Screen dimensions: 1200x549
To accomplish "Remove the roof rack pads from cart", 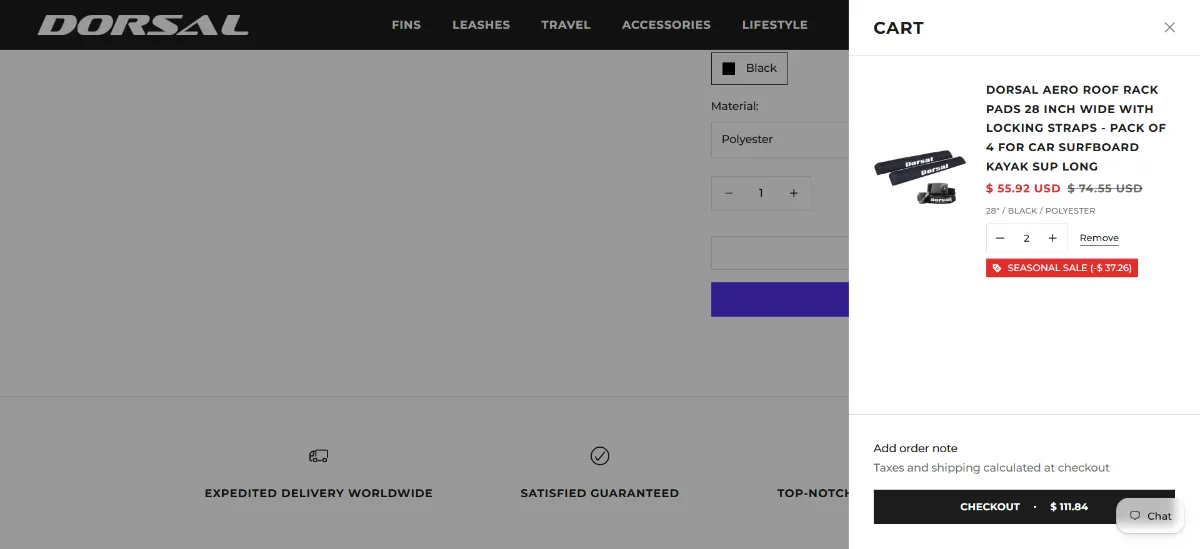I will [x=1099, y=238].
